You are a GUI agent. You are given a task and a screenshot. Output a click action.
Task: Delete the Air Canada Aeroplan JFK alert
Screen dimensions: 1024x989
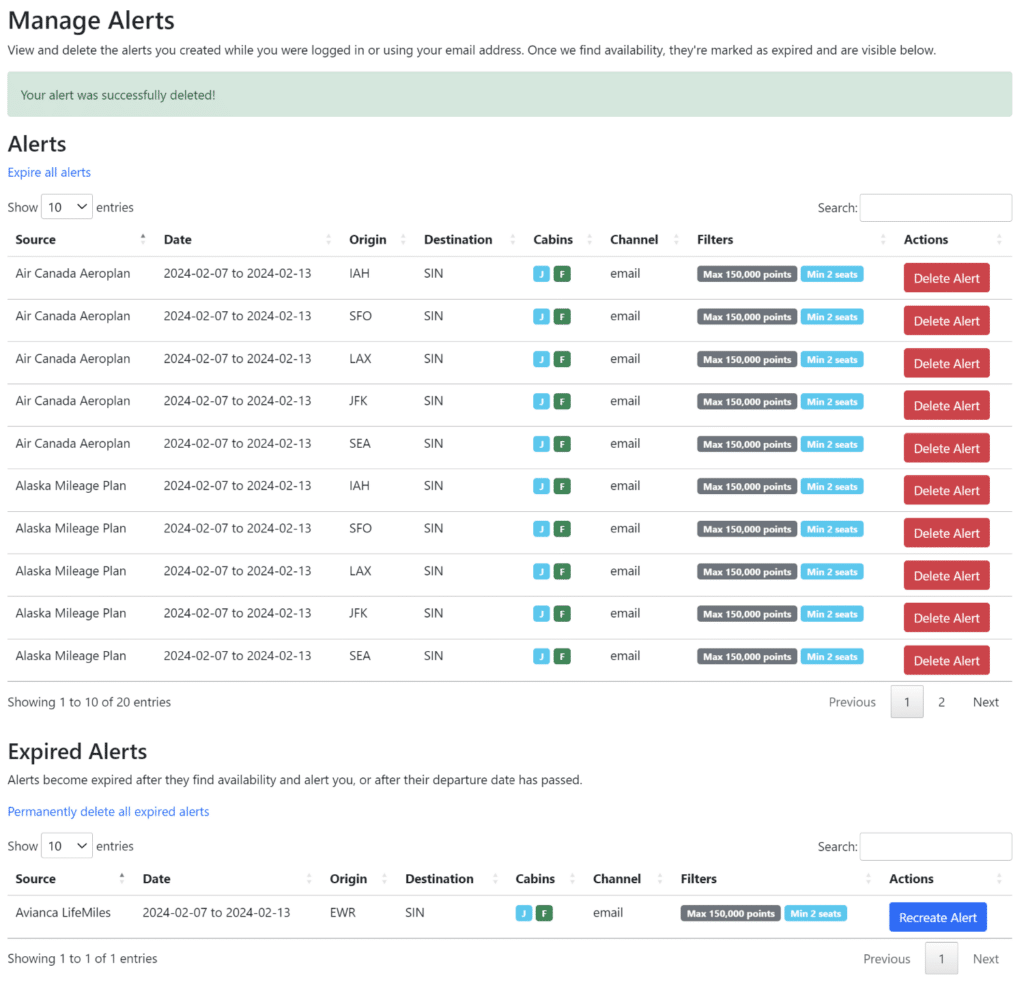946,406
